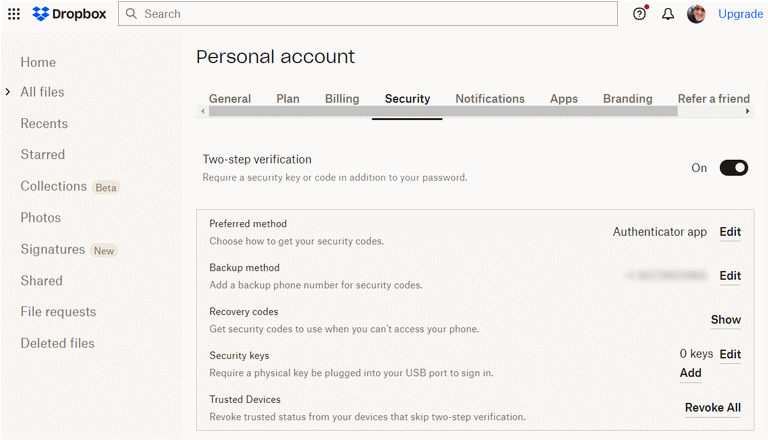Open the account avatar menu

click(696, 14)
